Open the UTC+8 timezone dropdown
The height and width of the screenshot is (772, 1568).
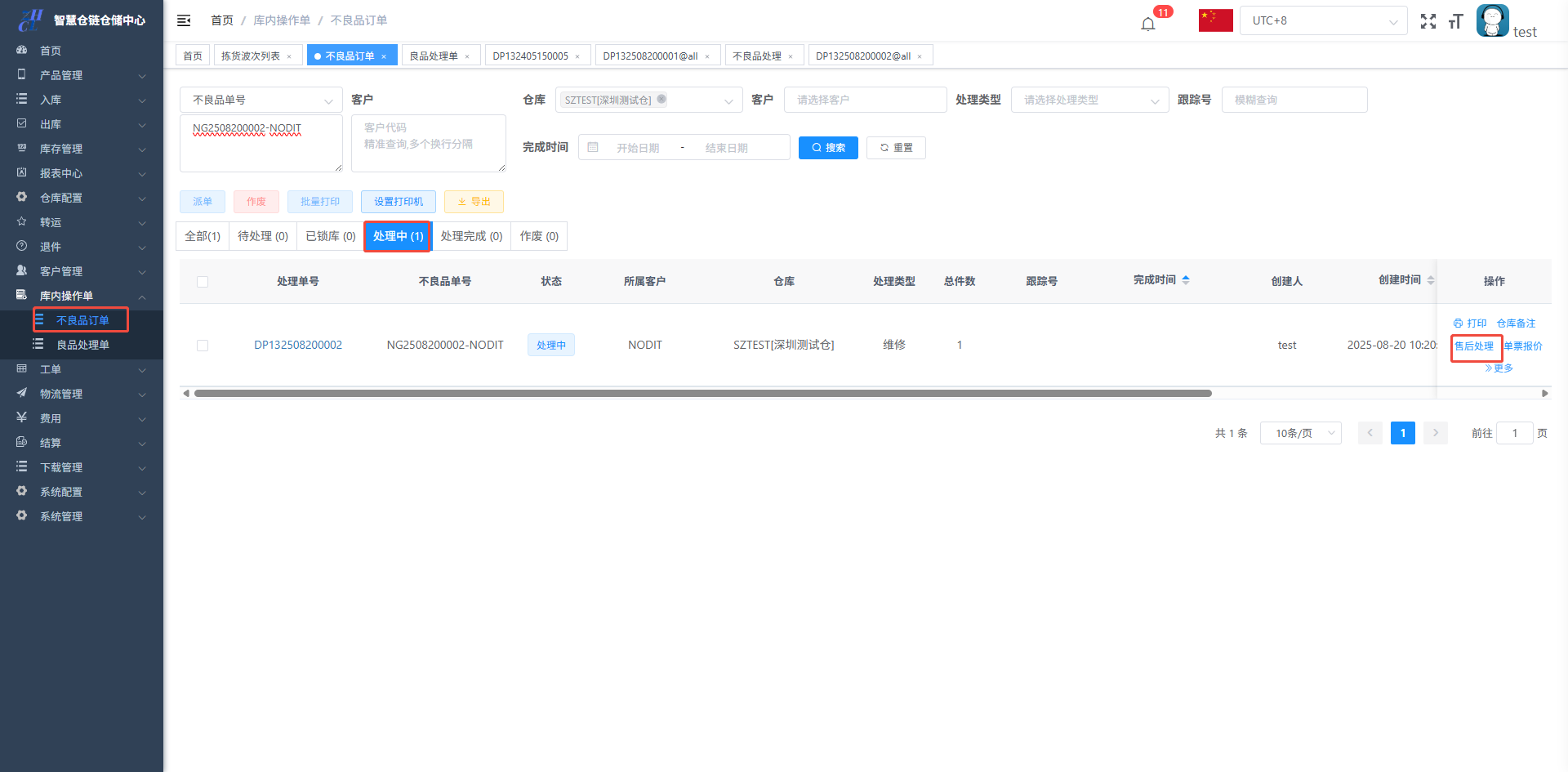pos(1323,20)
